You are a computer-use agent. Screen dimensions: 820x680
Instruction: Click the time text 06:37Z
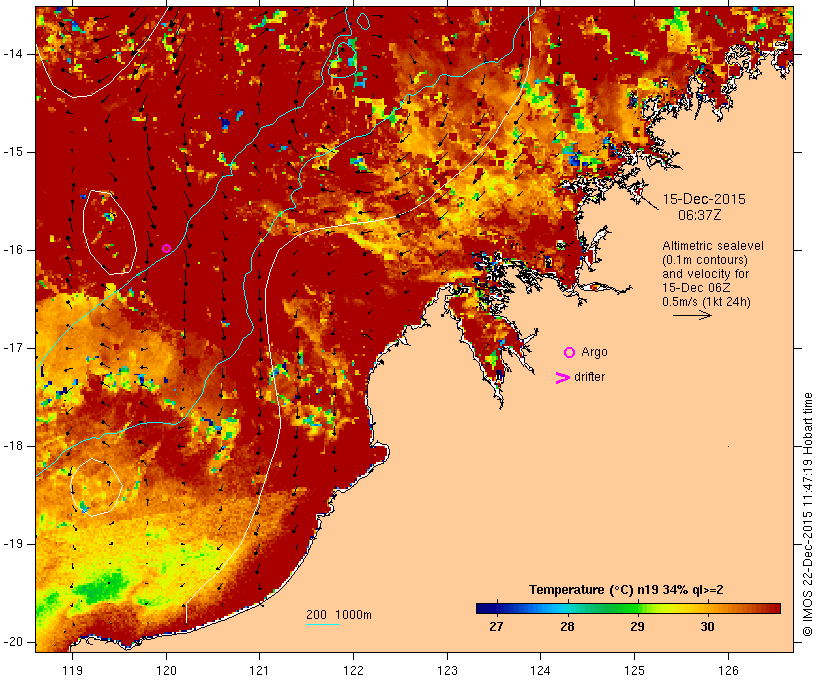click(700, 215)
